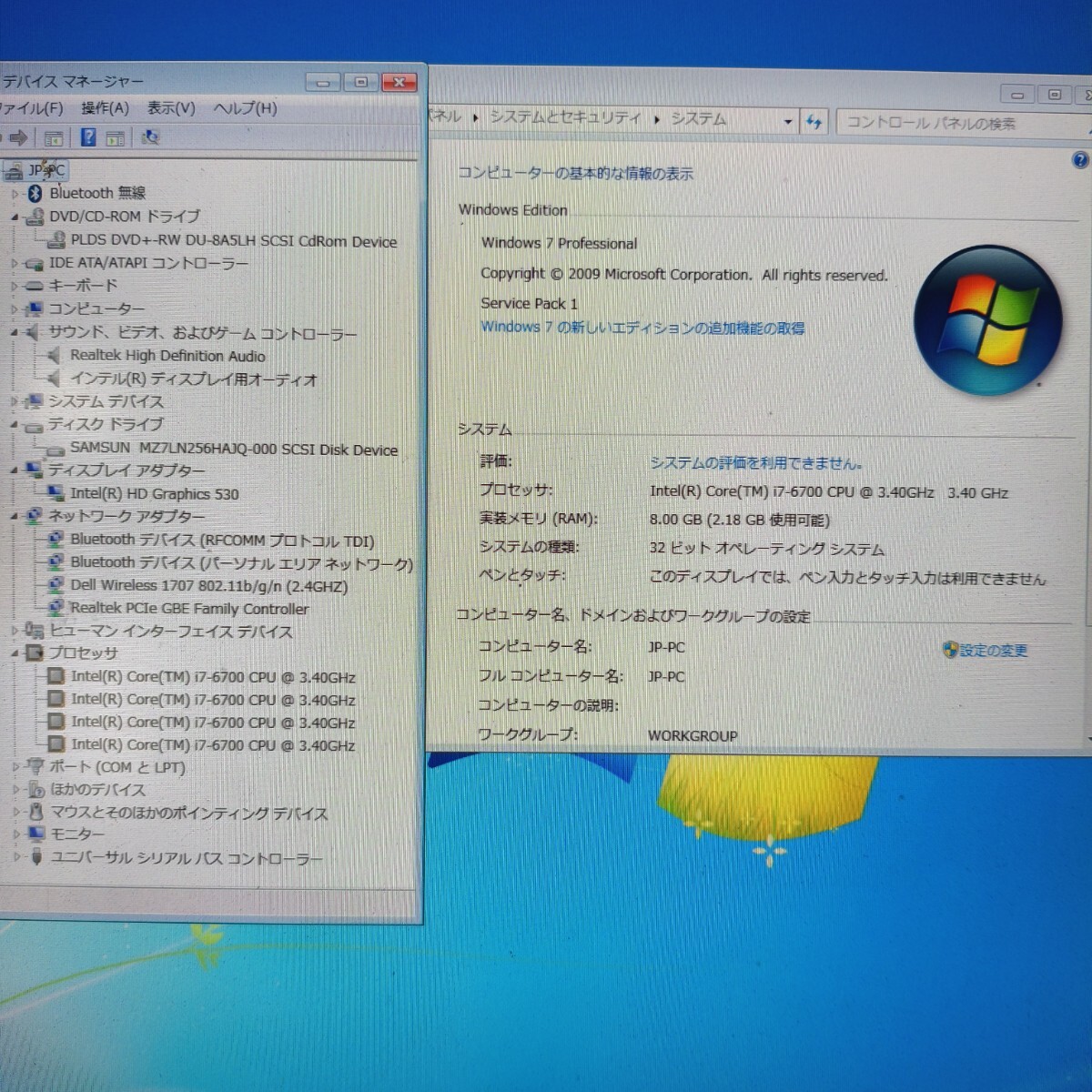
Task: Collapse the プロセッサ tree node
Action: click(x=15, y=652)
